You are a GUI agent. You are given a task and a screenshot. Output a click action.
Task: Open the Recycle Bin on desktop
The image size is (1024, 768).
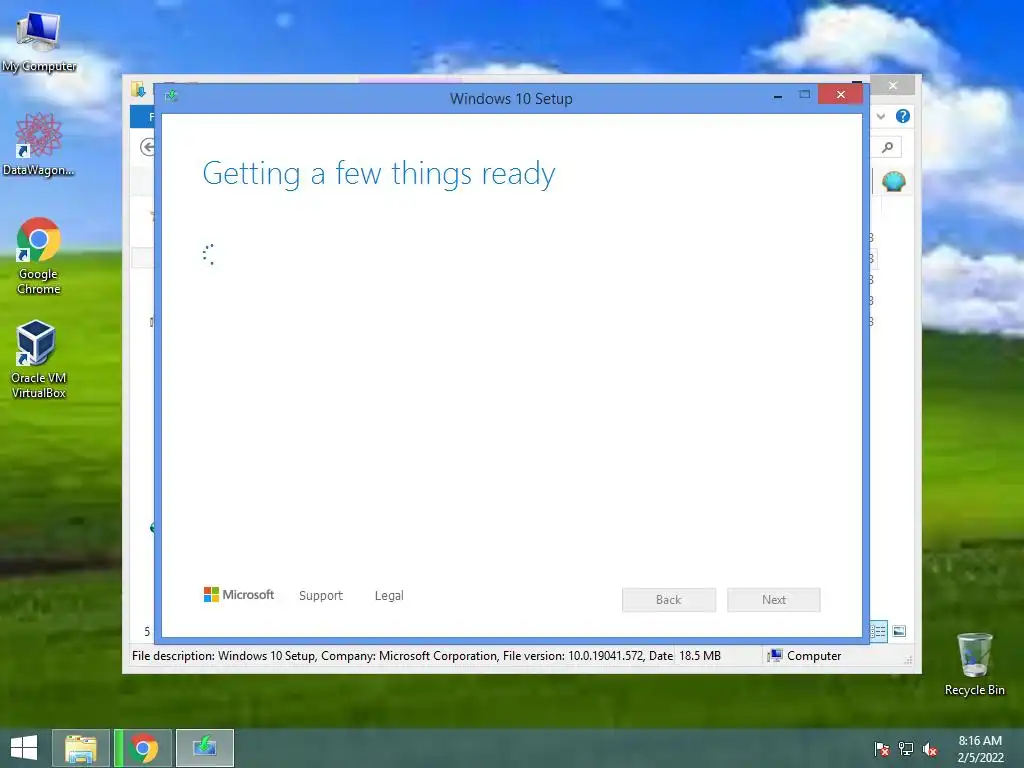coord(974,664)
